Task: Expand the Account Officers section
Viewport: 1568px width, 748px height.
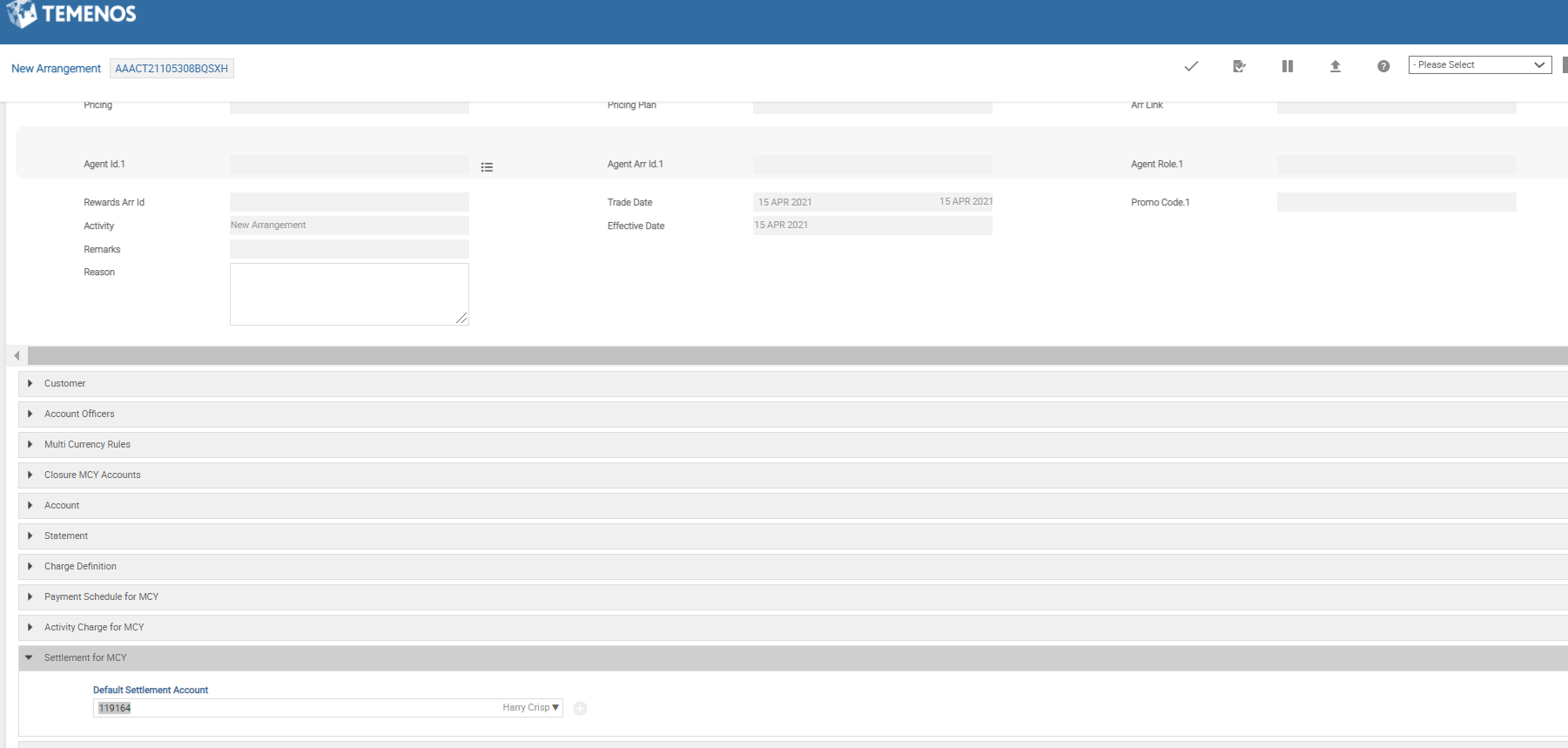Action: tap(79, 414)
